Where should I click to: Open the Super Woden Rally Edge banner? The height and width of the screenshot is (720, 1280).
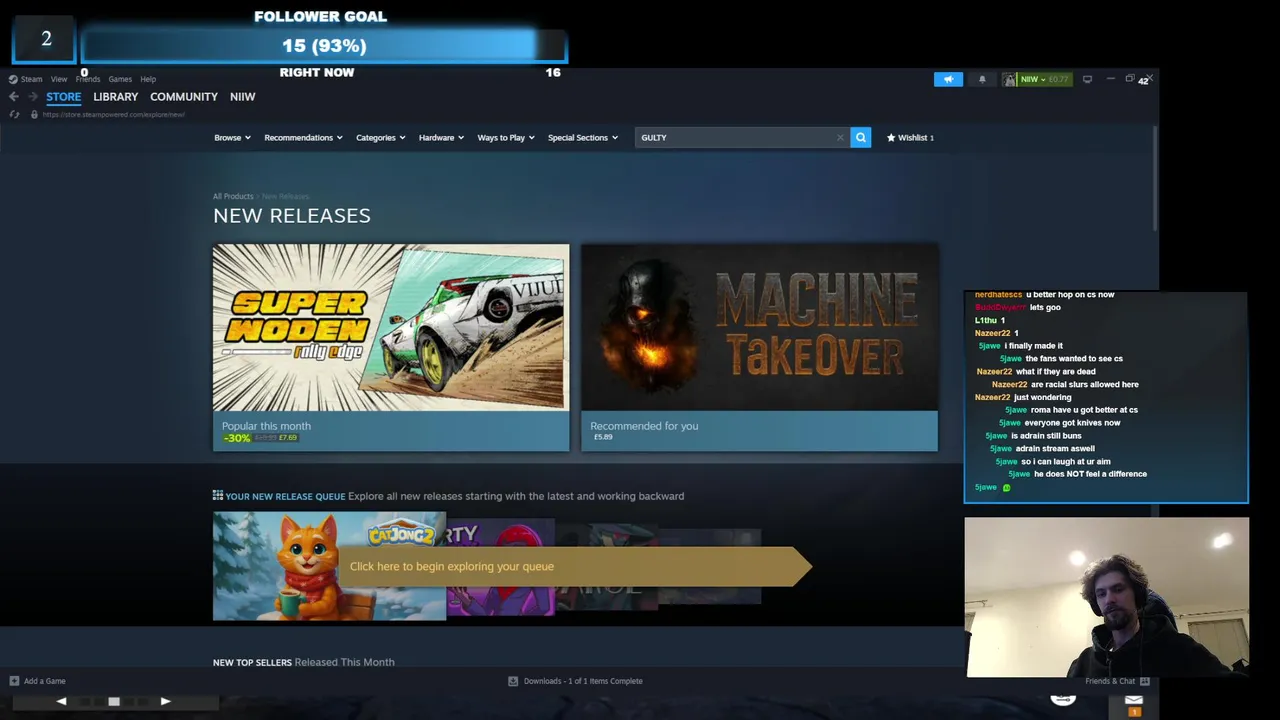pyautogui.click(x=391, y=327)
